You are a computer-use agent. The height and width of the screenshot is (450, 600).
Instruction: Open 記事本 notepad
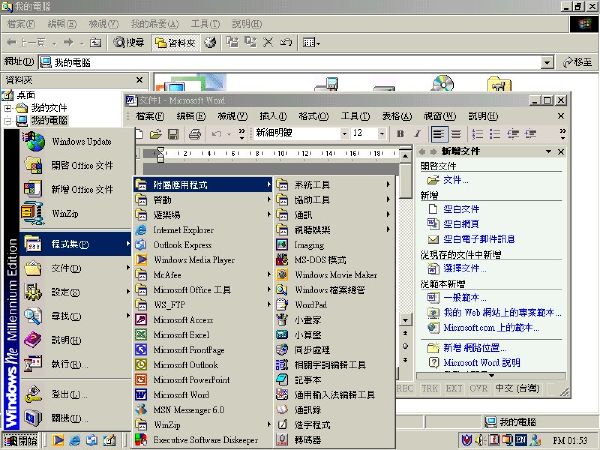click(334, 380)
